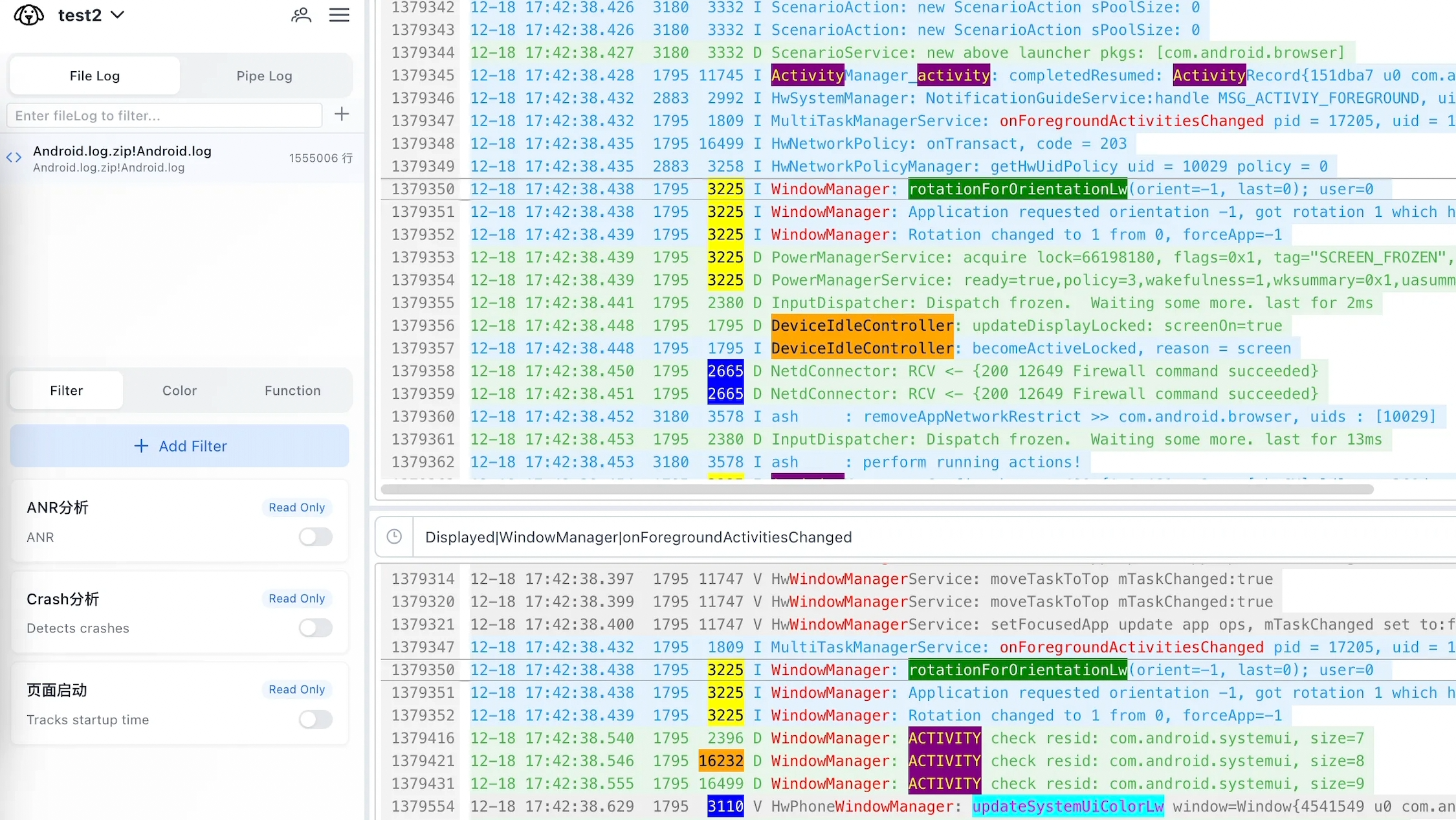Click yellow 3225 thread id on line 1379353
The height and width of the screenshot is (820, 1456).
pyautogui.click(x=725, y=258)
